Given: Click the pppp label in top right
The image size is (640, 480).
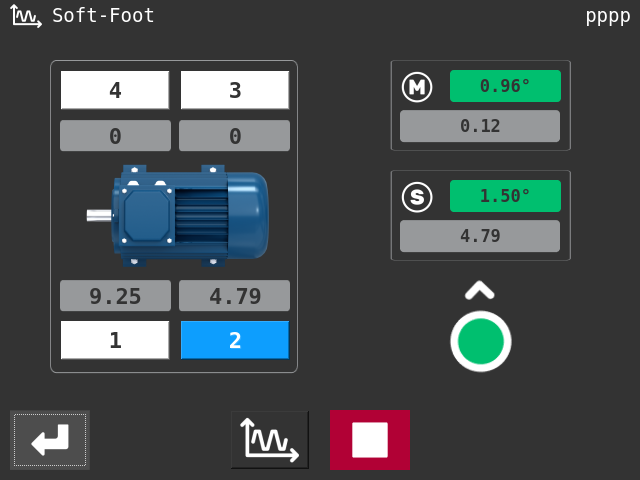Looking at the screenshot, I should [x=607, y=16].
